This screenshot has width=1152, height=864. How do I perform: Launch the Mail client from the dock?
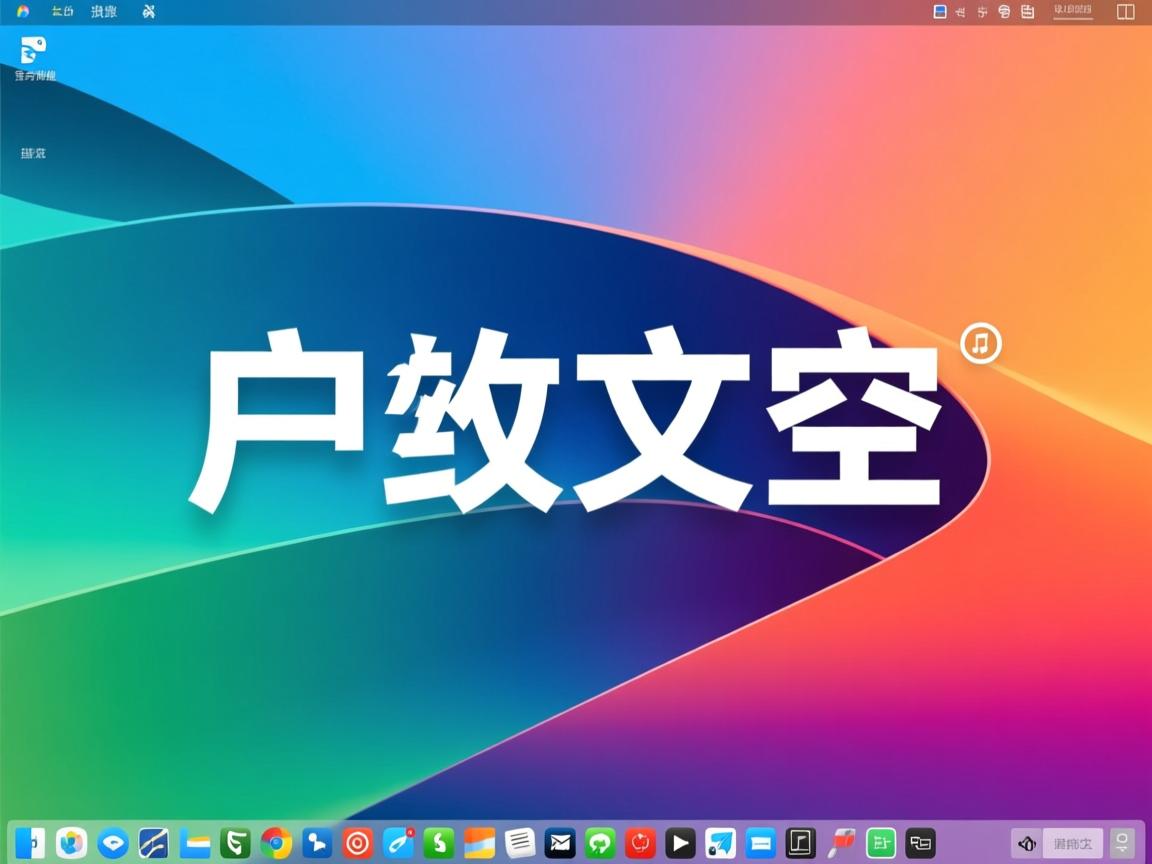pos(561,842)
